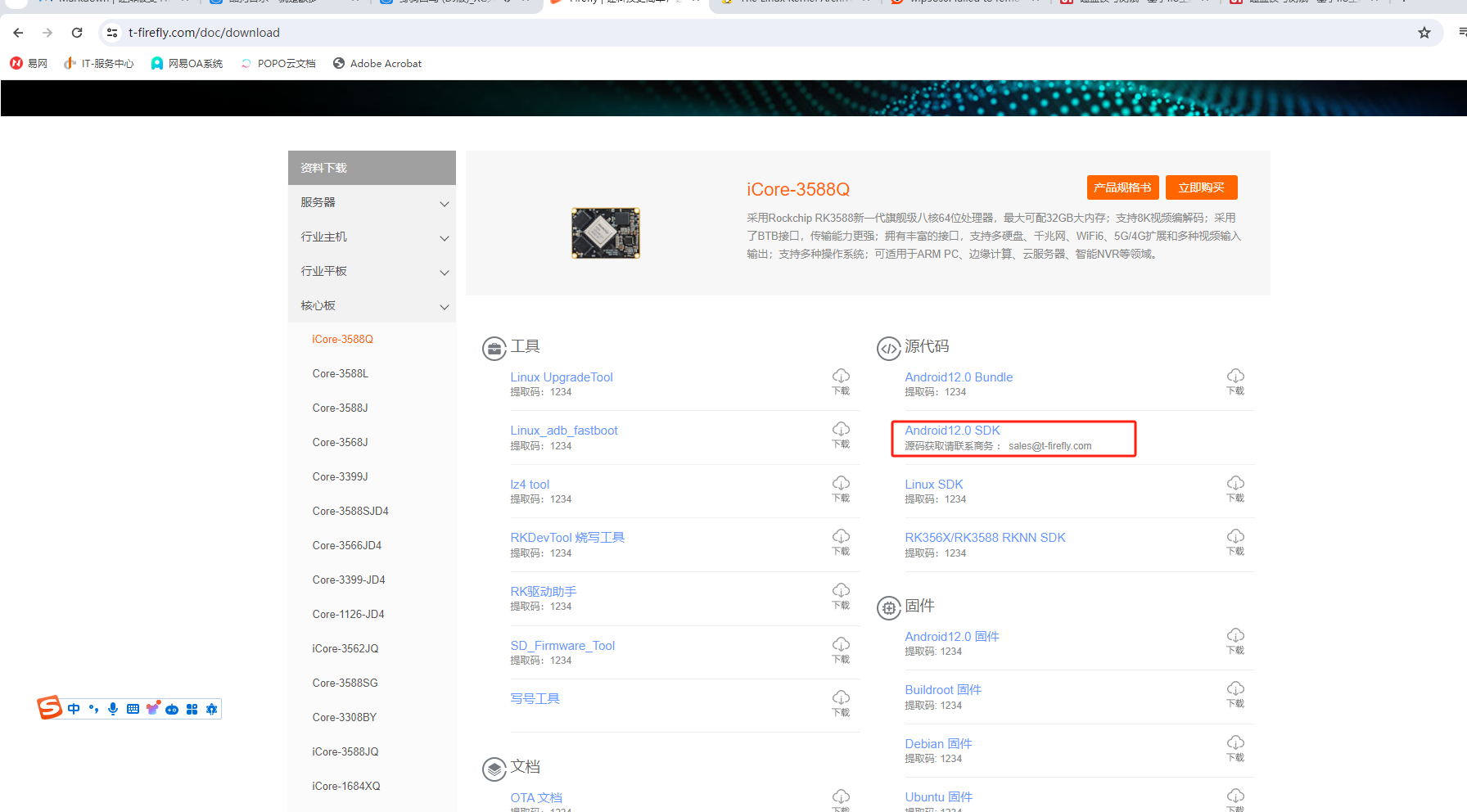
Task: Open the soft keyboard icon on Sogou bar
Action: (133, 709)
